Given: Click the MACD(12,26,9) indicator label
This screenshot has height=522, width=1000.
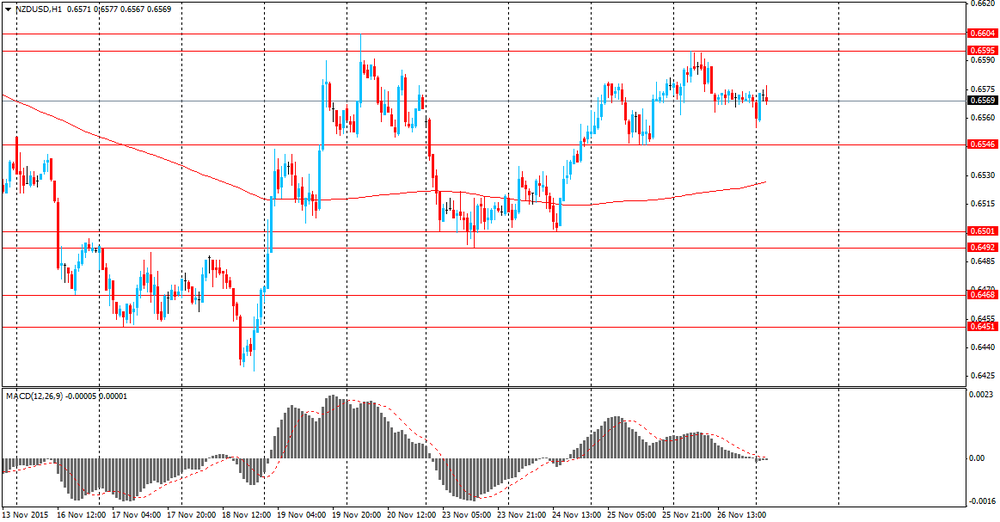Looking at the screenshot, I should [66, 396].
